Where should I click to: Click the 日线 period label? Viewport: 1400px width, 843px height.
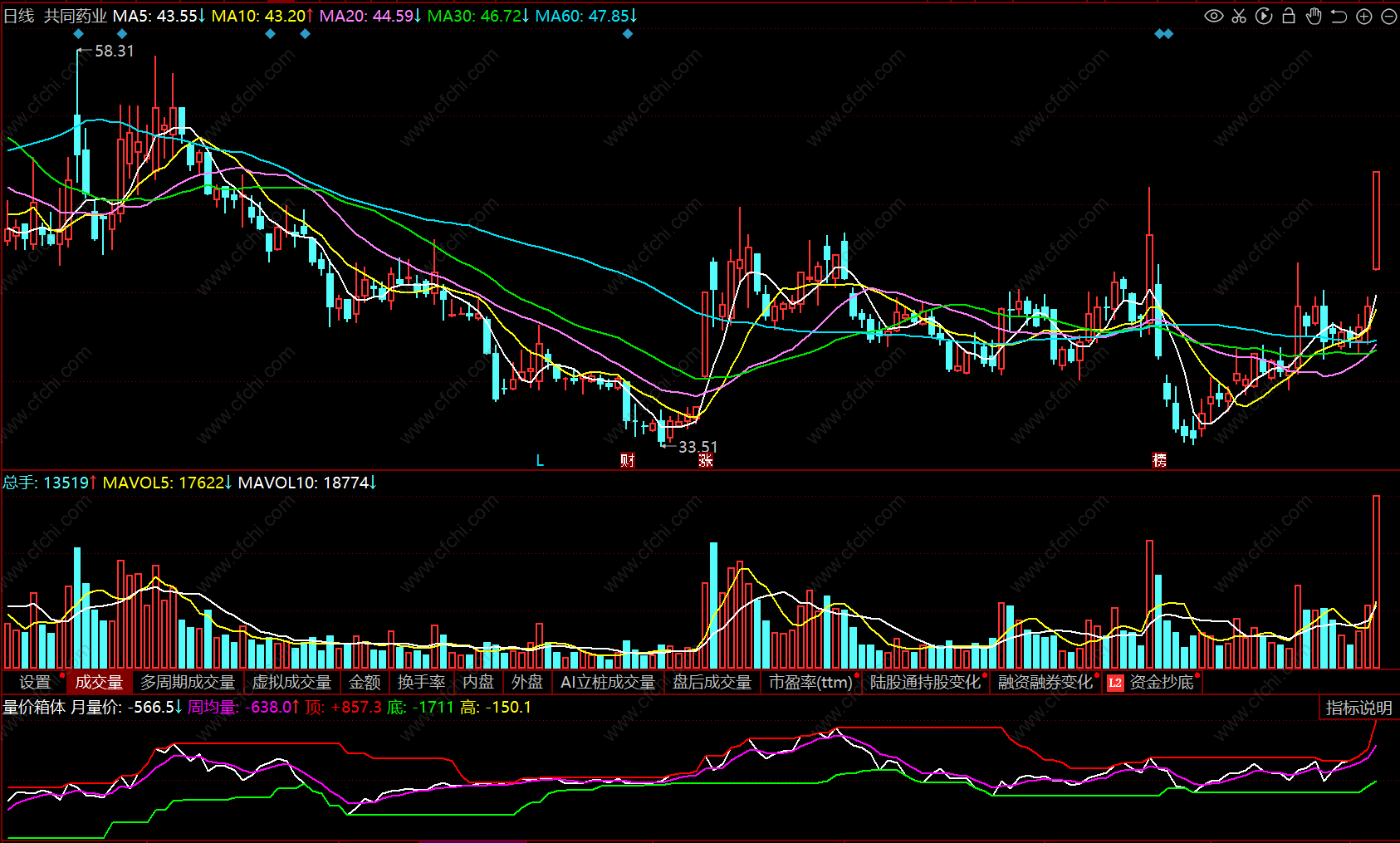click(x=18, y=16)
